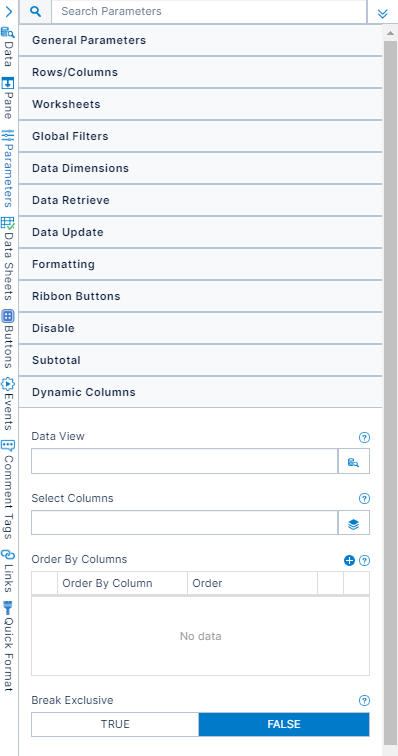Open the Events side tab
This screenshot has width=398, height=756.
8,404
